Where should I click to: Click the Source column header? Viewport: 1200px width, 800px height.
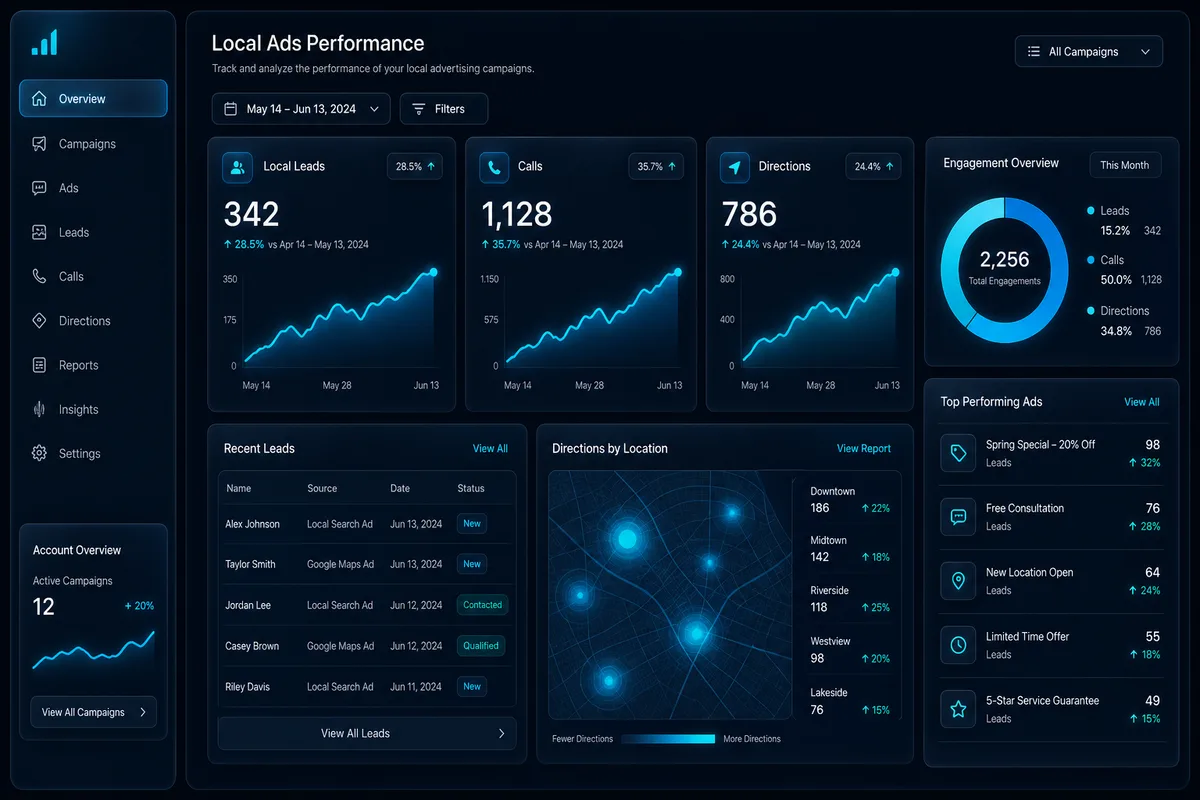click(322, 489)
